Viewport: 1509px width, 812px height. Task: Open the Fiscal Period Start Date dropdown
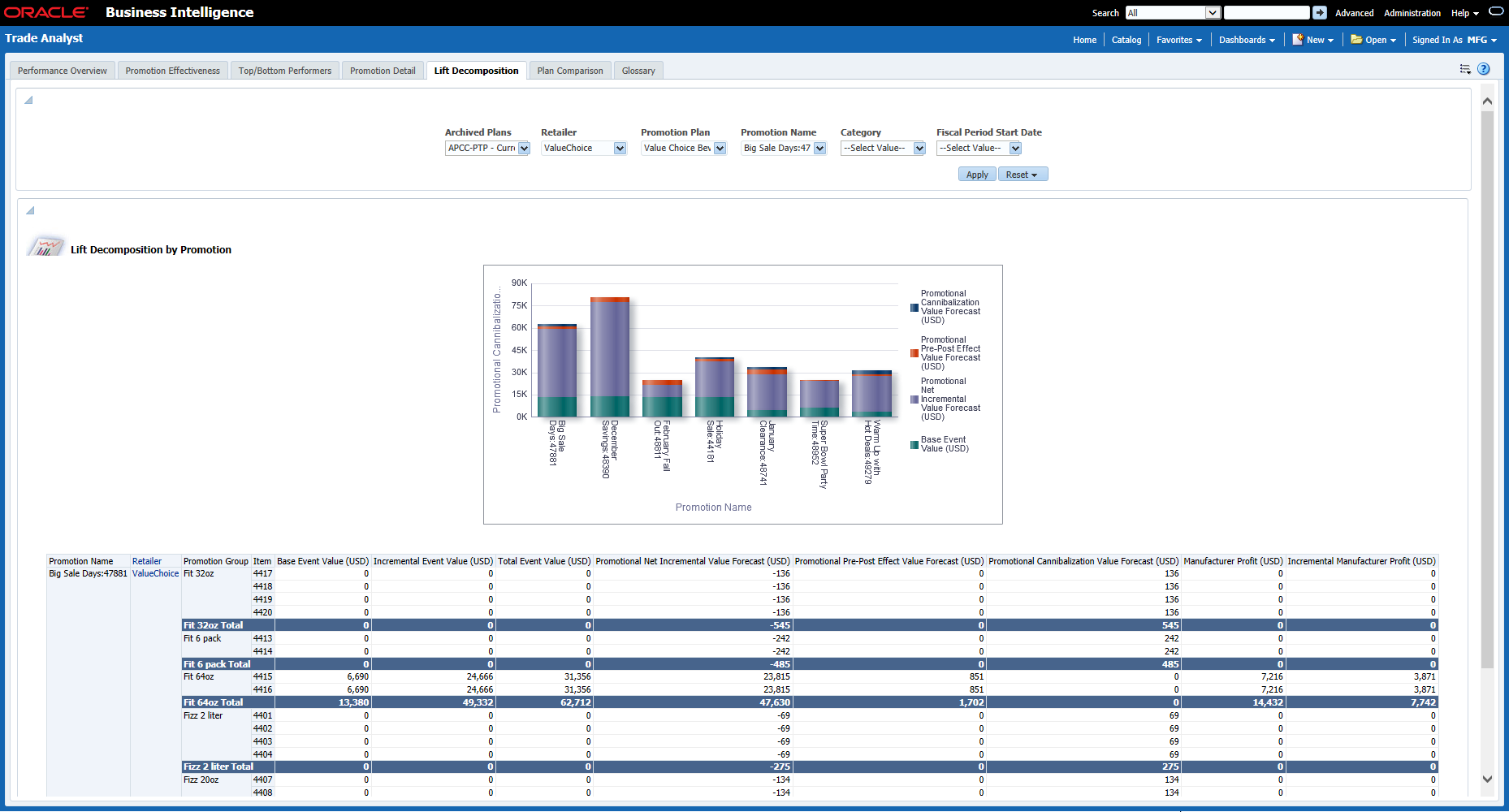point(1015,149)
